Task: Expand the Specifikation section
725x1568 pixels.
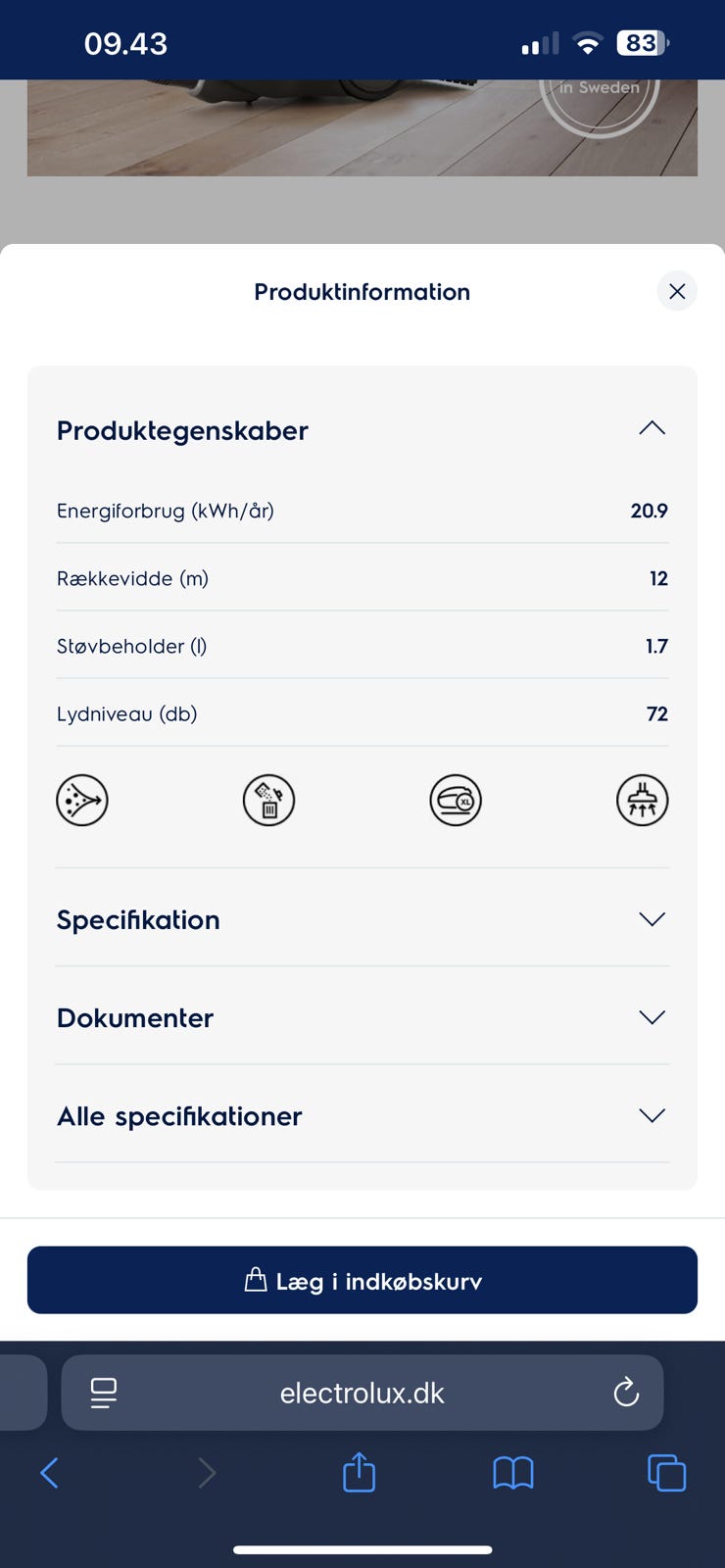Action: [652, 919]
